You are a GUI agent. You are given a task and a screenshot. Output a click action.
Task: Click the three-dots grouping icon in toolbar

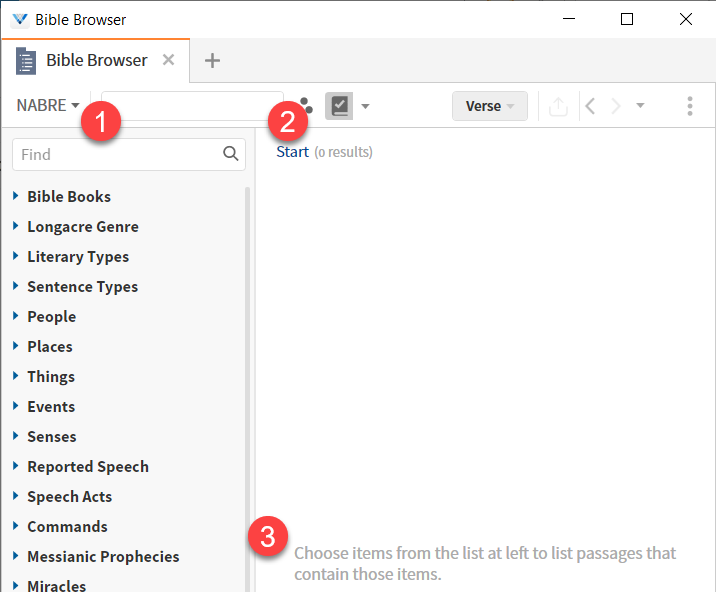(305, 106)
